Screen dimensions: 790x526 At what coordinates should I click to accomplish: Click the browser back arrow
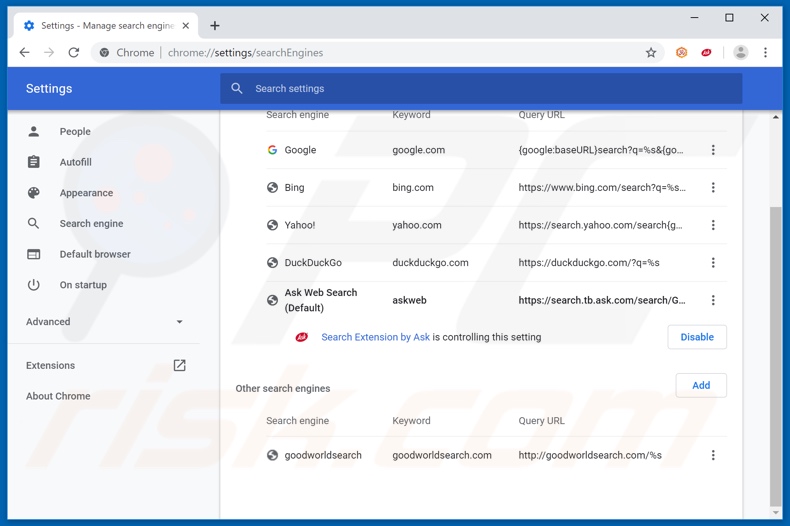coord(25,53)
